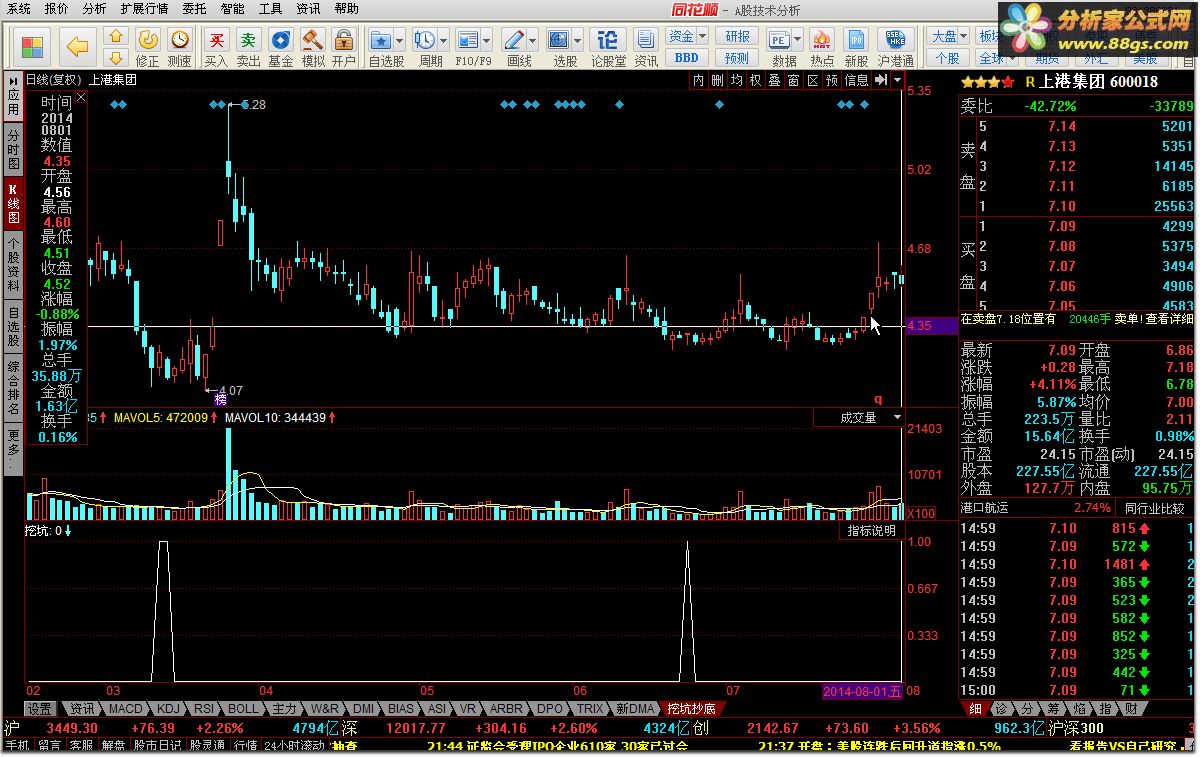Expand the 周期 dropdown arrow
The image size is (1200, 757).
pyautogui.click(x=444, y=41)
